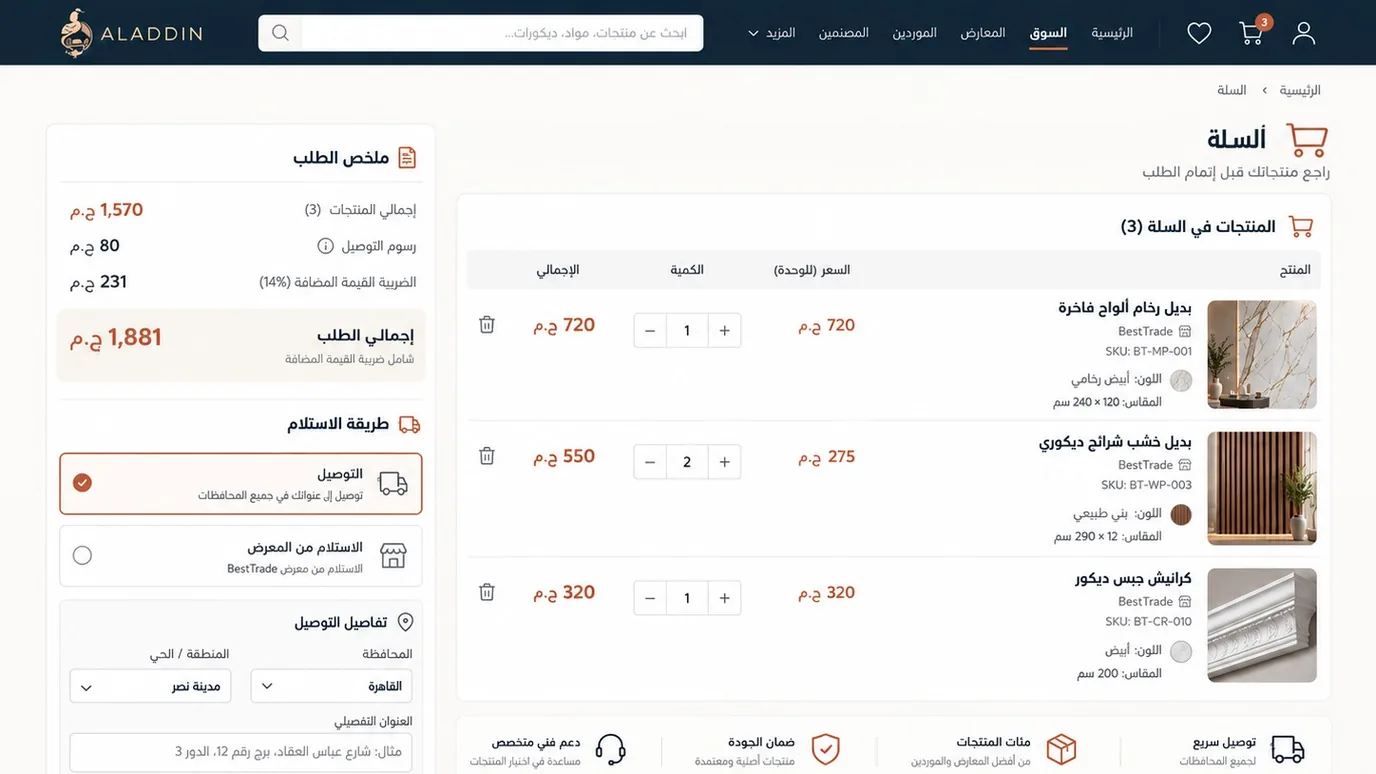Open the user account profile icon
The image size is (1376, 774).
pyautogui.click(x=1303, y=33)
